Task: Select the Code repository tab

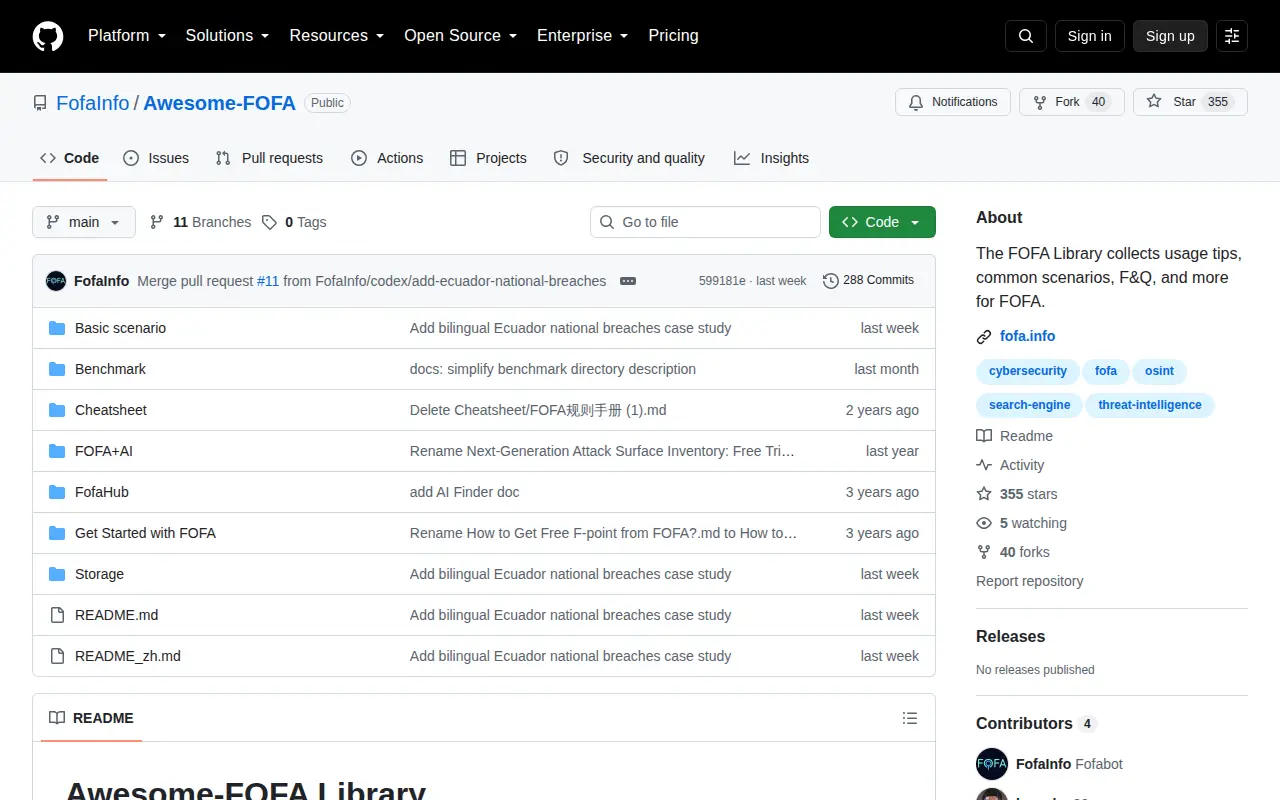Action: tap(70, 158)
